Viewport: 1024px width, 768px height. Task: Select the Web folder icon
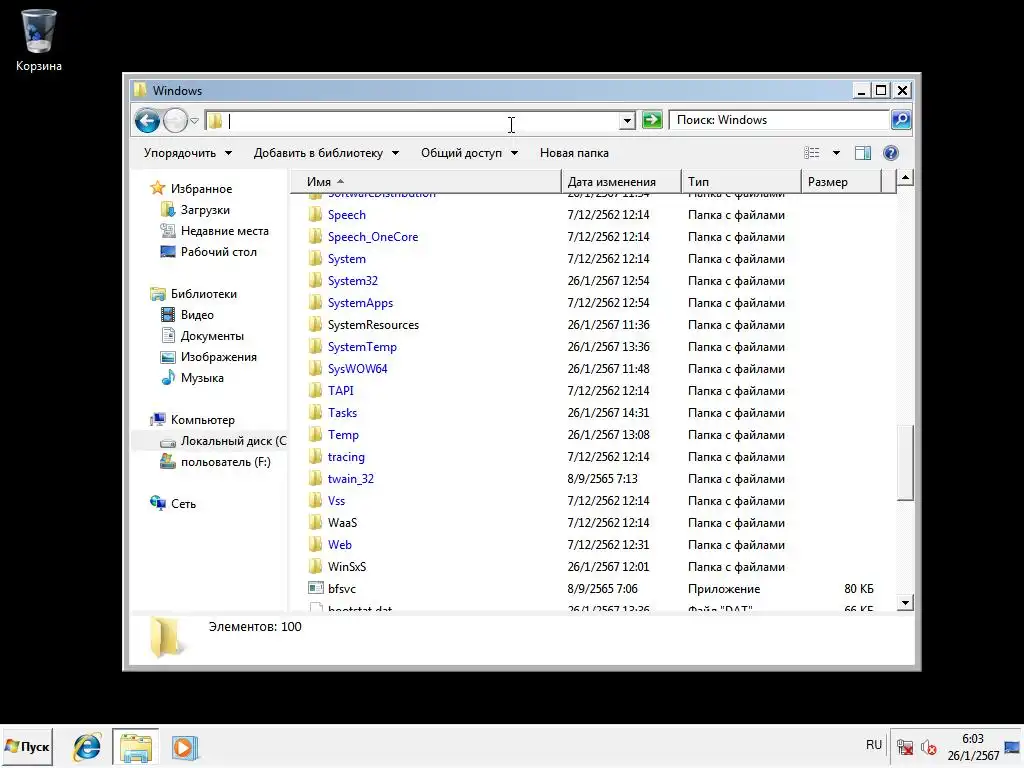315,545
